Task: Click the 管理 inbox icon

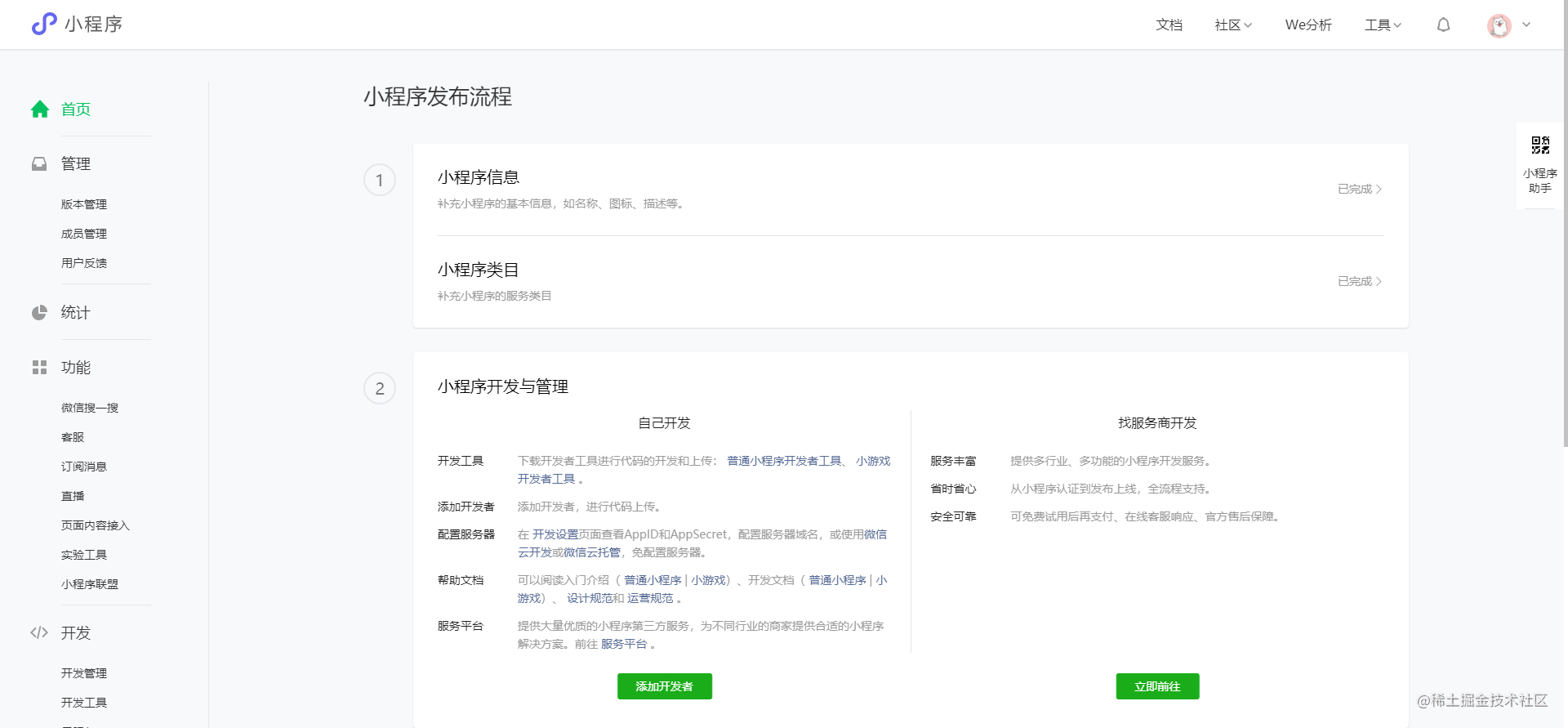Action: (39, 163)
